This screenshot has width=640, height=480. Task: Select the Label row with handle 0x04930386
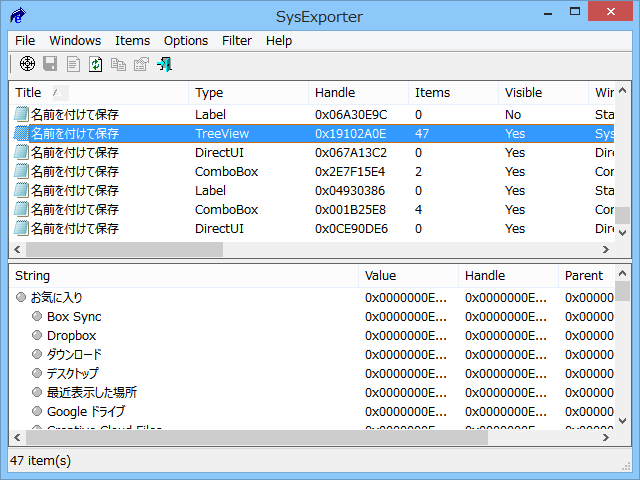point(312,191)
